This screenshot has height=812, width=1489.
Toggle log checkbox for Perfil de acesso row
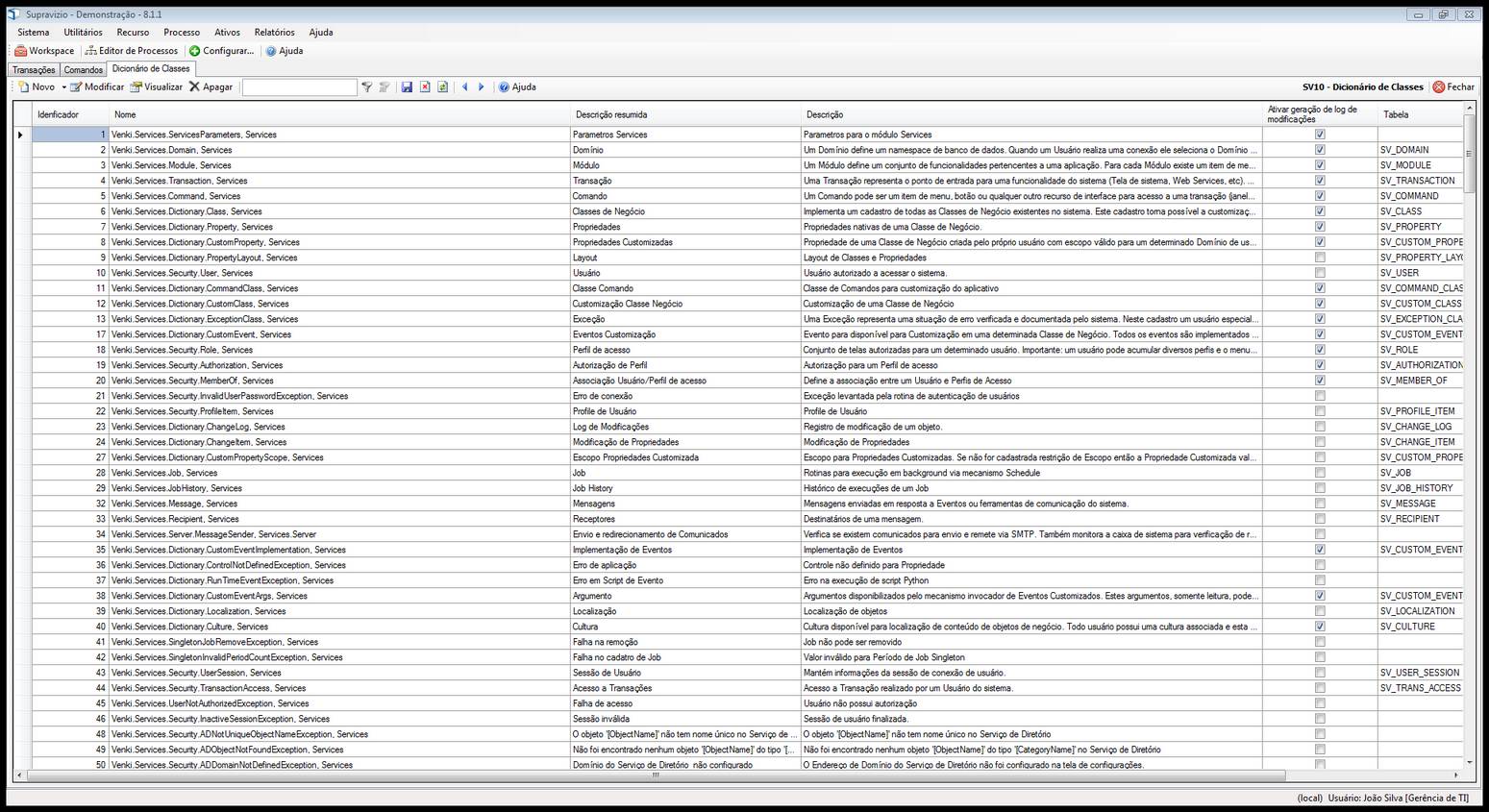[1320, 350]
